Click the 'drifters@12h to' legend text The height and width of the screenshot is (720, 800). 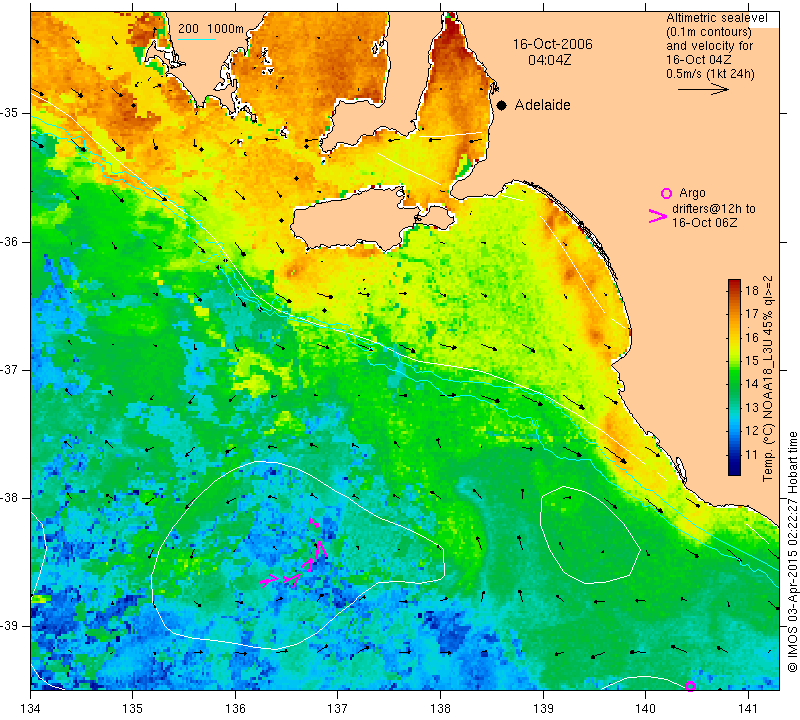714,209
